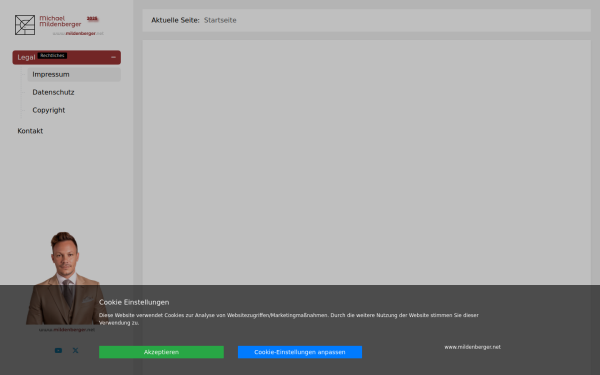Click the www.mildenberger.net text under the logo
The height and width of the screenshot is (375, 600).
(x=78, y=34)
